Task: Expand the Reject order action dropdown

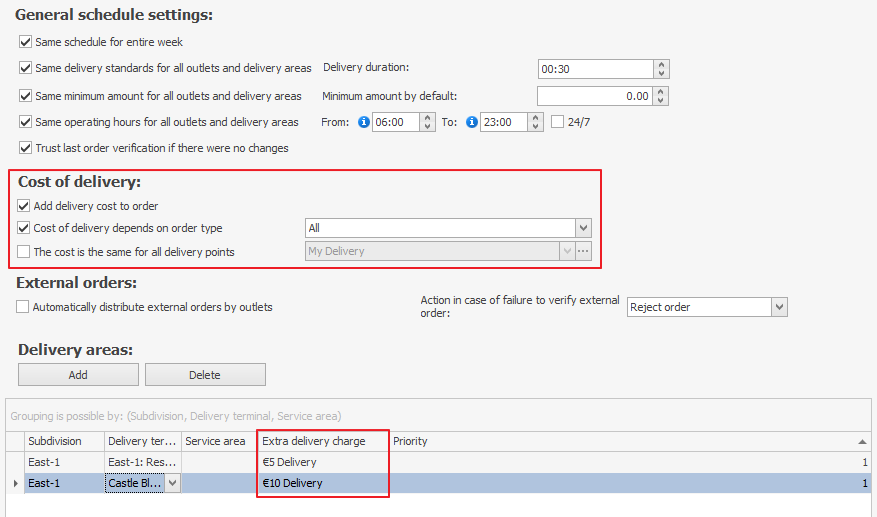Action: [x=779, y=307]
